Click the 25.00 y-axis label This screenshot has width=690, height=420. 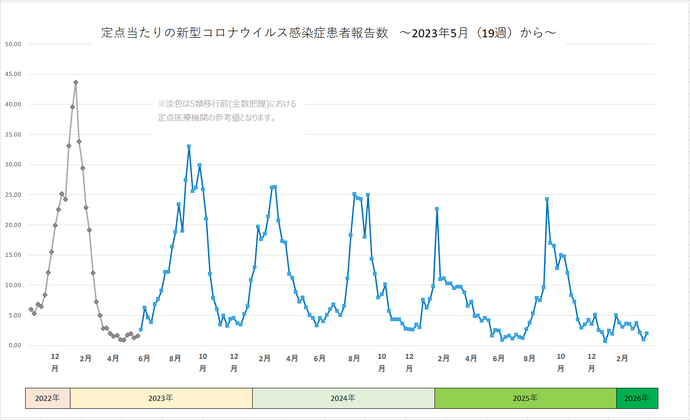click(x=13, y=195)
